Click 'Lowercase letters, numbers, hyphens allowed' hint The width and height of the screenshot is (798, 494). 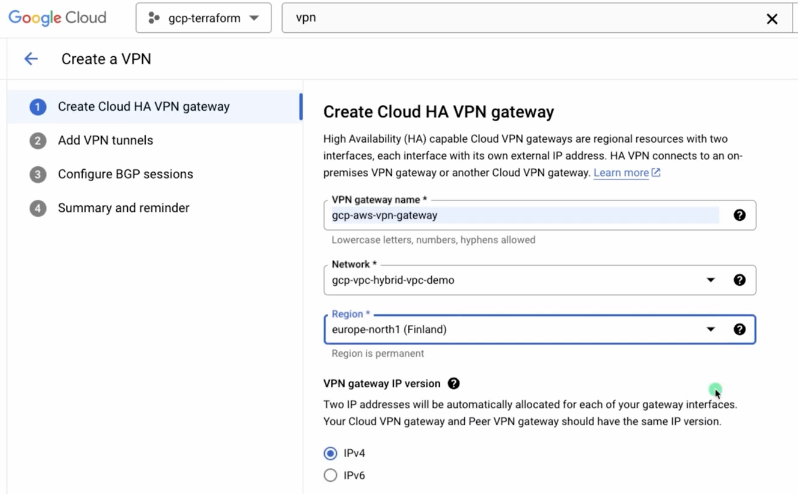434,240
